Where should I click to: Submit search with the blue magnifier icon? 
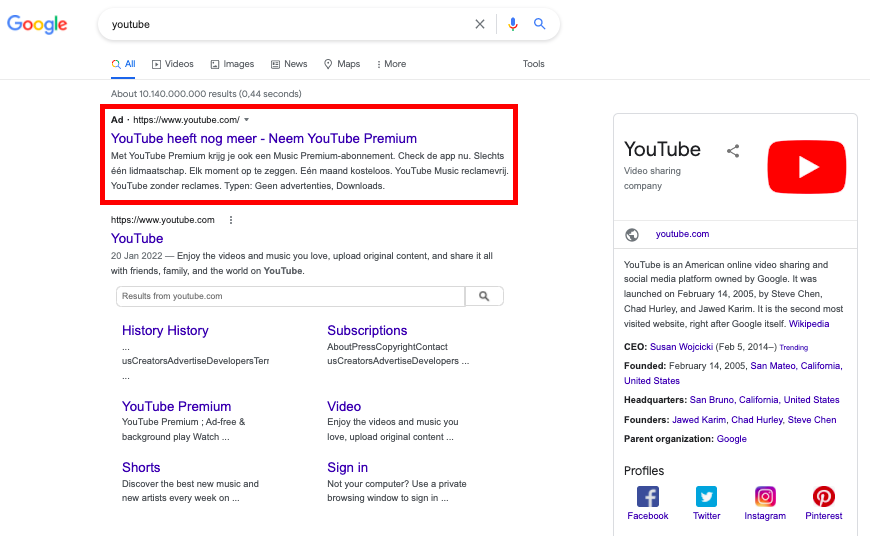(539, 24)
